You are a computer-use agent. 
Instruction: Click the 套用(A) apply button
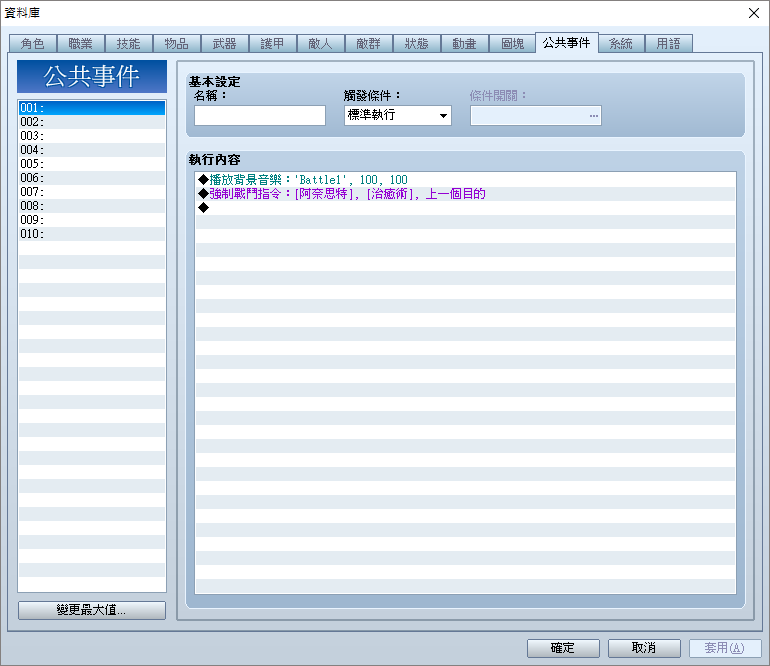(725, 648)
